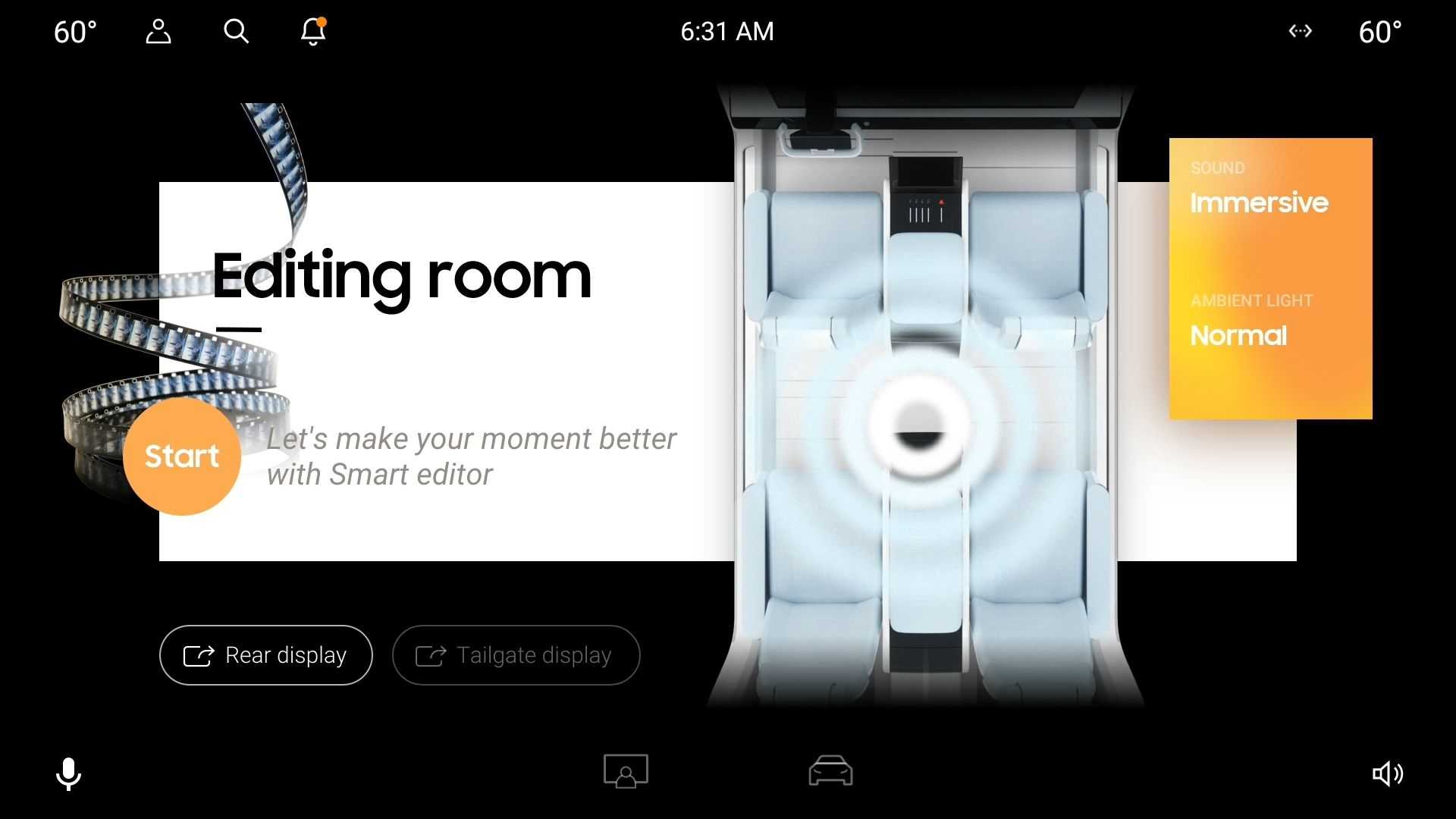
Task: Select the Rear display menu tab
Action: [265, 654]
